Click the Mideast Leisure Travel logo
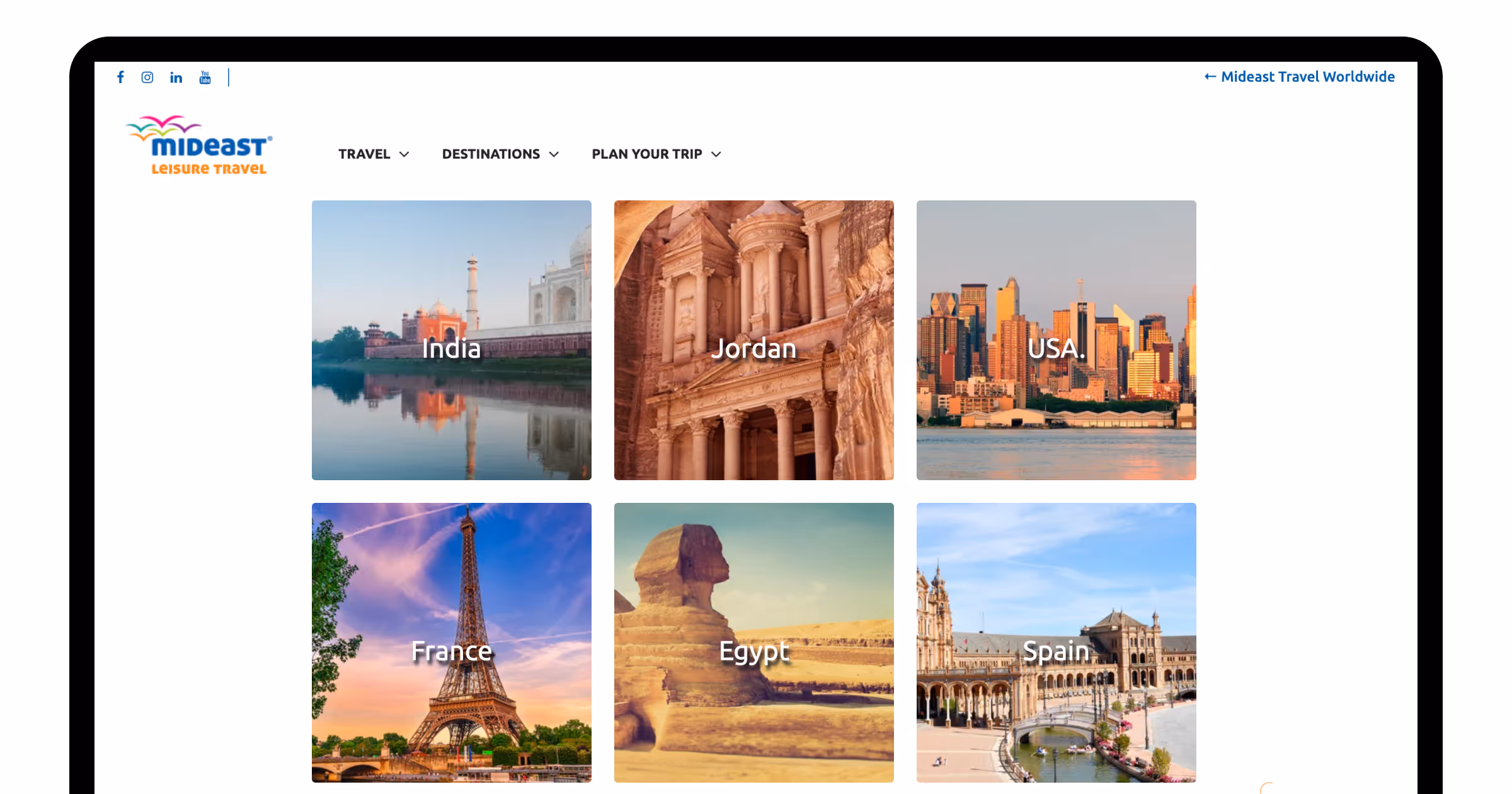Screen dimensions: 1512x794 coord(199,145)
